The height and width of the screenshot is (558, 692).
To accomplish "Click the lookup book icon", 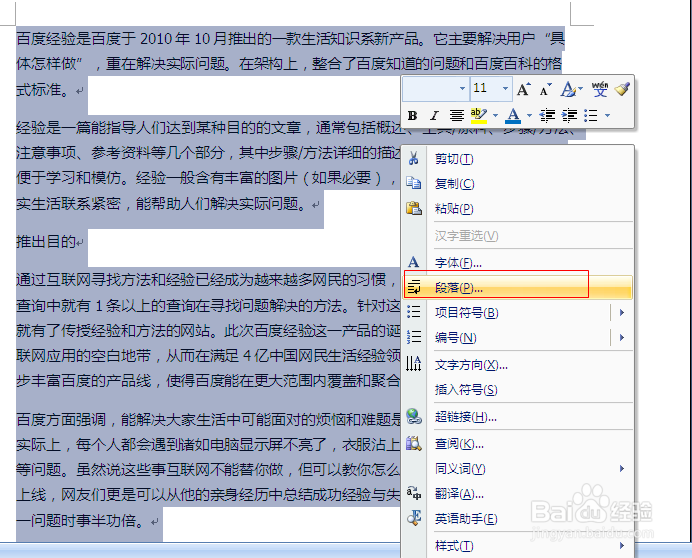I will pos(414,443).
